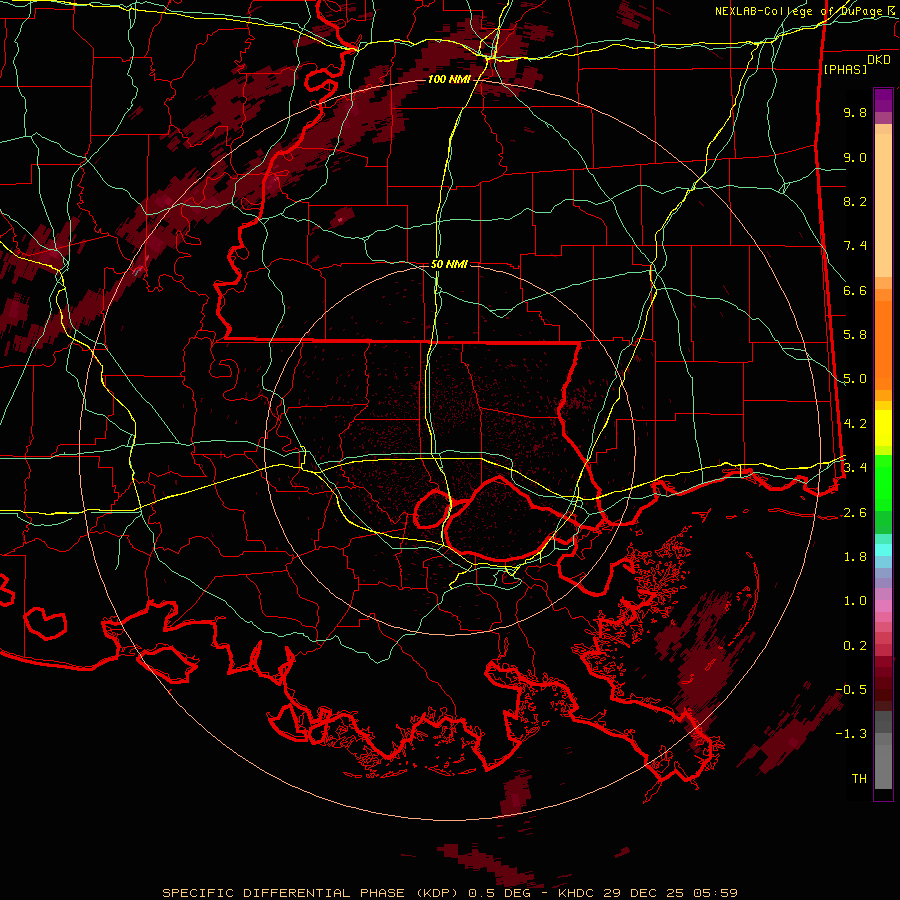This screenshot has height=900, width=900.
Task: Click the 100 NMI range ring label
Action: (x=448, y=79)
